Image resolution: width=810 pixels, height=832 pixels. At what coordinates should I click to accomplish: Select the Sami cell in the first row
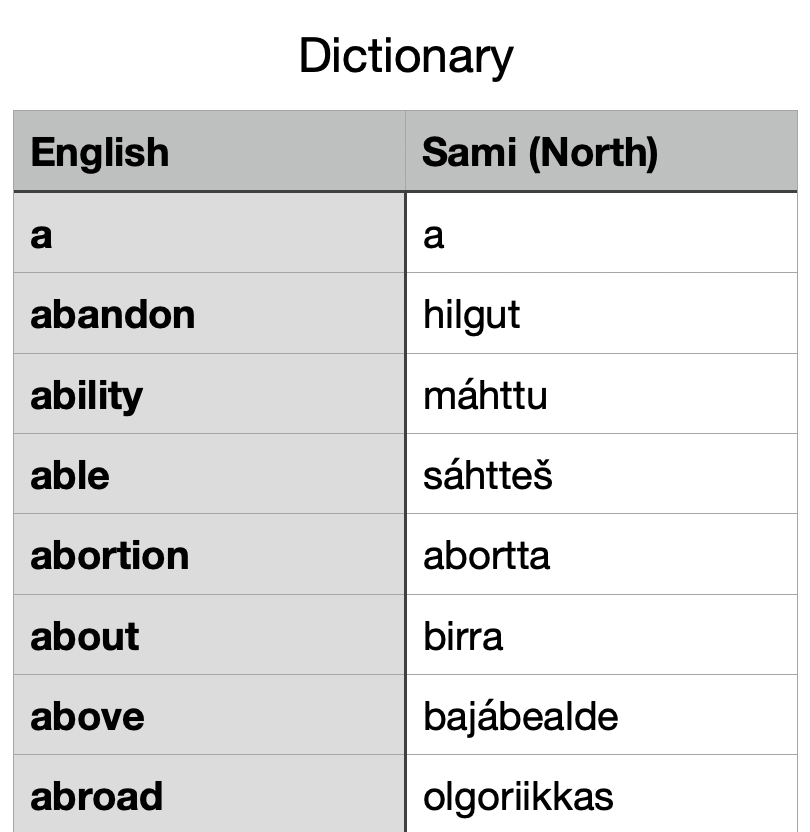coord(434,235)
